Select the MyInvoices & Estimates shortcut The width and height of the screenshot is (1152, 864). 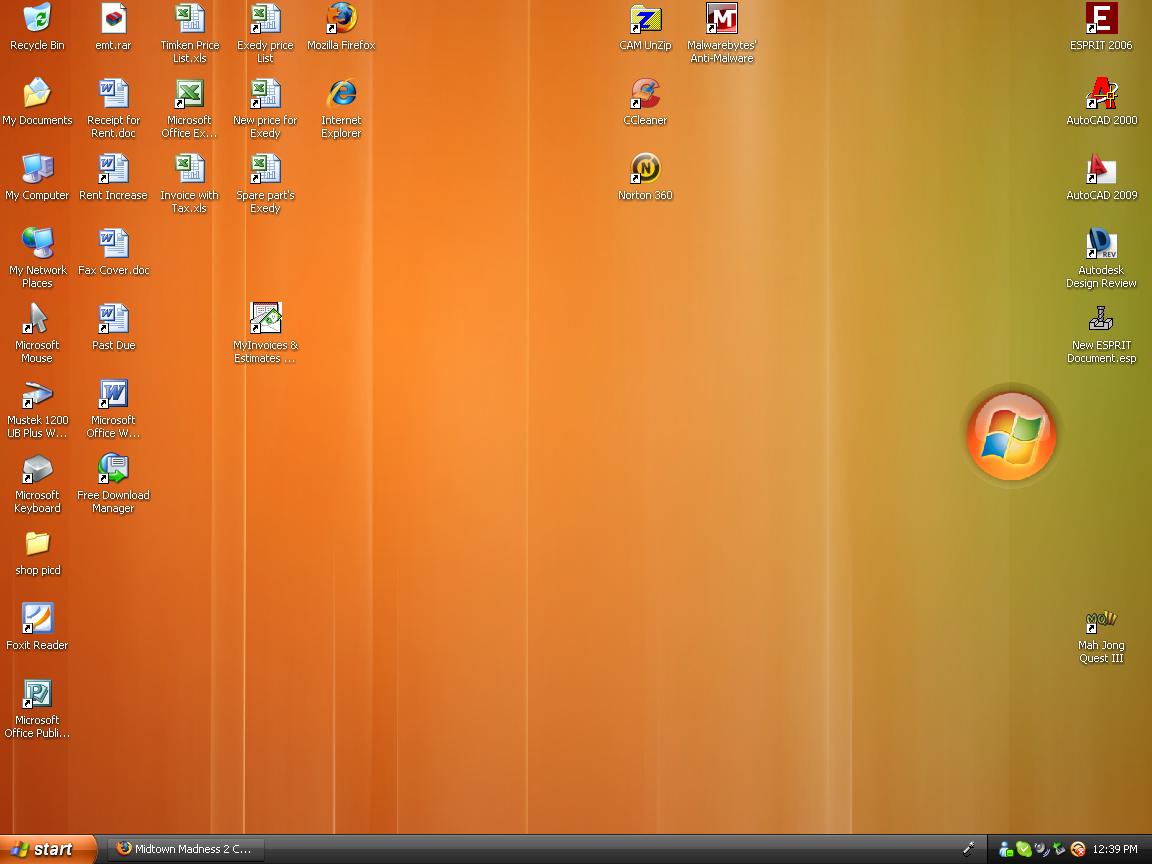tap(265, 319)
